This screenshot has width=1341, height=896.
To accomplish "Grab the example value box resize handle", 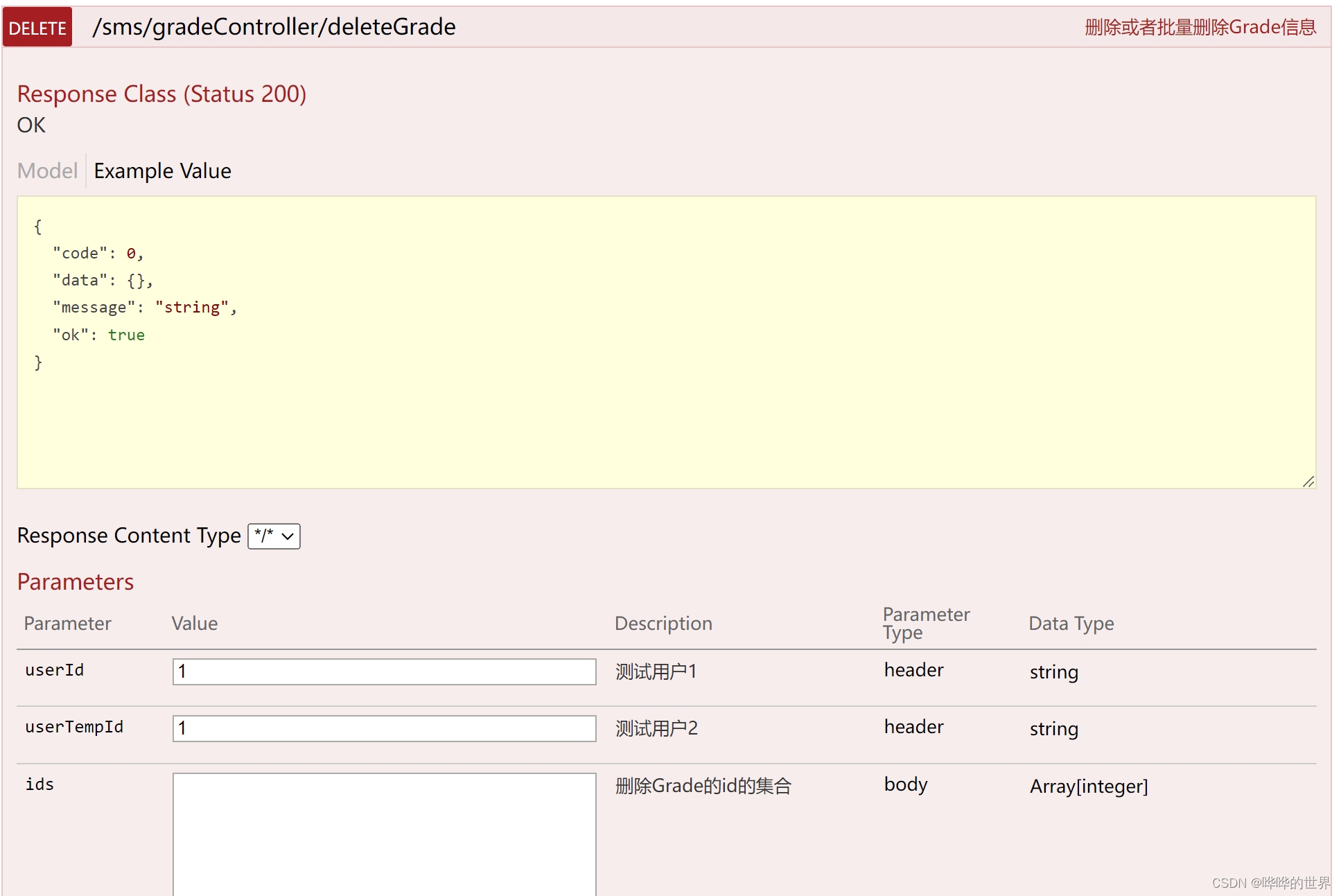I will tap(1308, 482).
